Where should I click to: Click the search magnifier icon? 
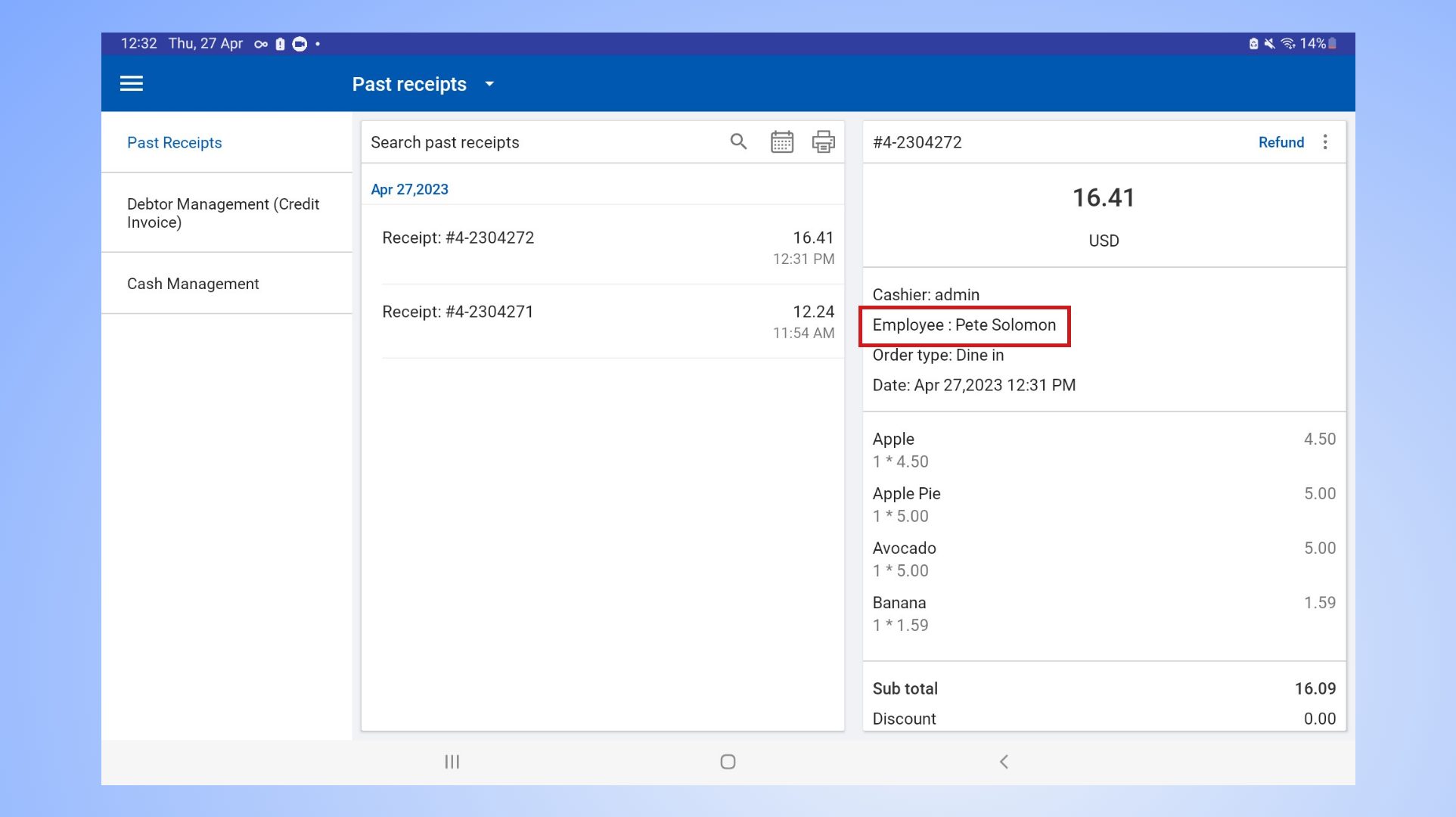(x=738, y=141)
